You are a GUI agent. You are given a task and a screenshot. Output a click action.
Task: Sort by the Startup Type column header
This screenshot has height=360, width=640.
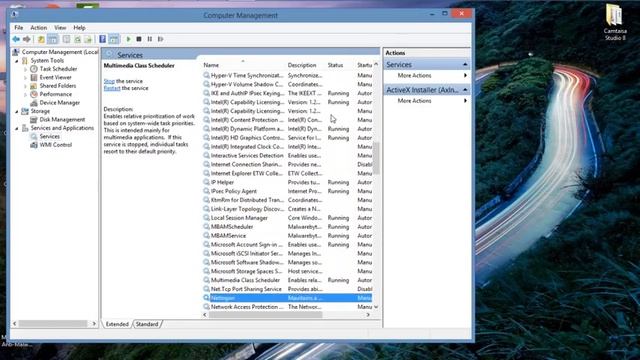coord(364,65)
